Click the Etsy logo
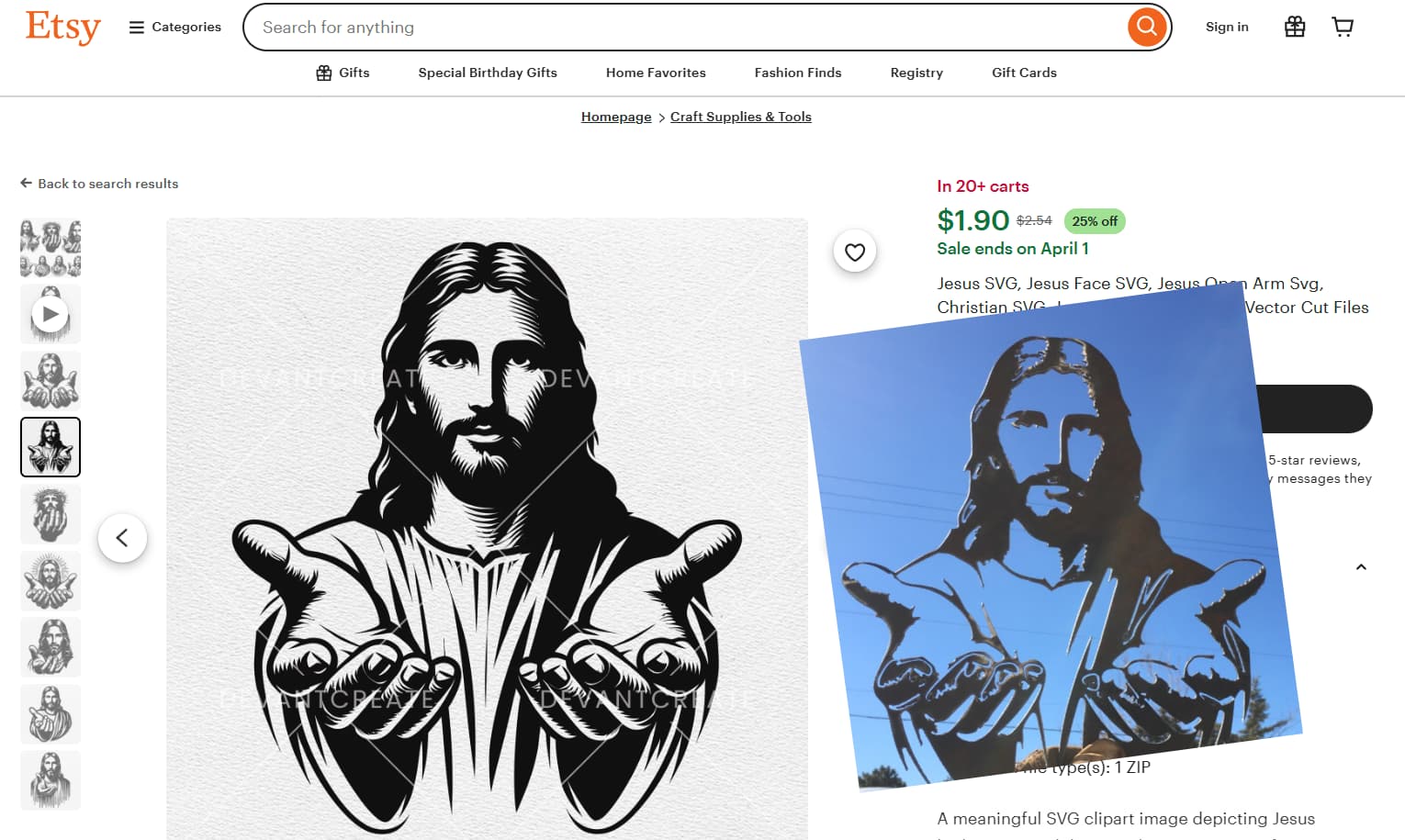The image size is (1405, 840). [62, 28]
